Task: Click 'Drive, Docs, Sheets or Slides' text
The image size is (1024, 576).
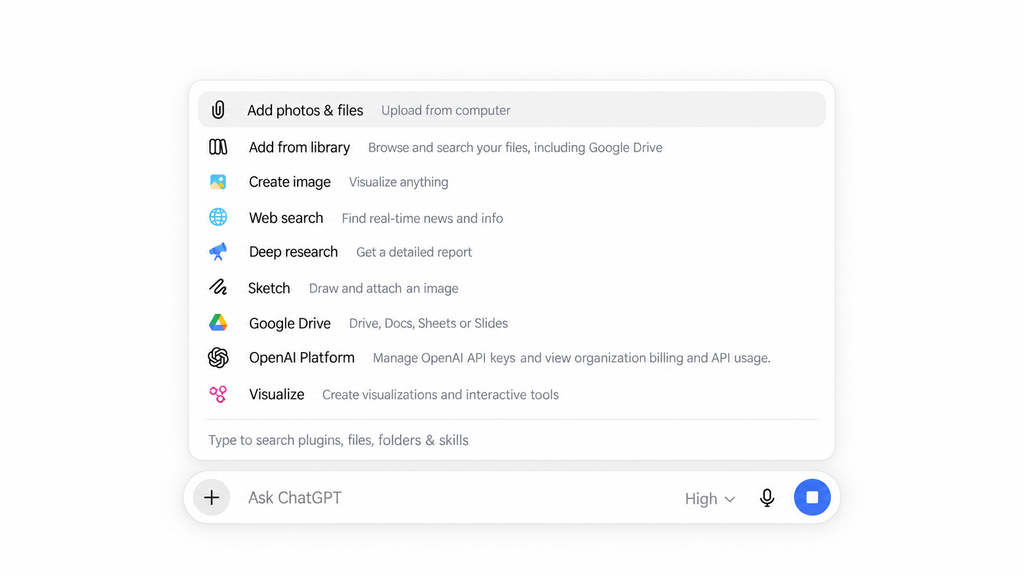Action: coord(428,323)
